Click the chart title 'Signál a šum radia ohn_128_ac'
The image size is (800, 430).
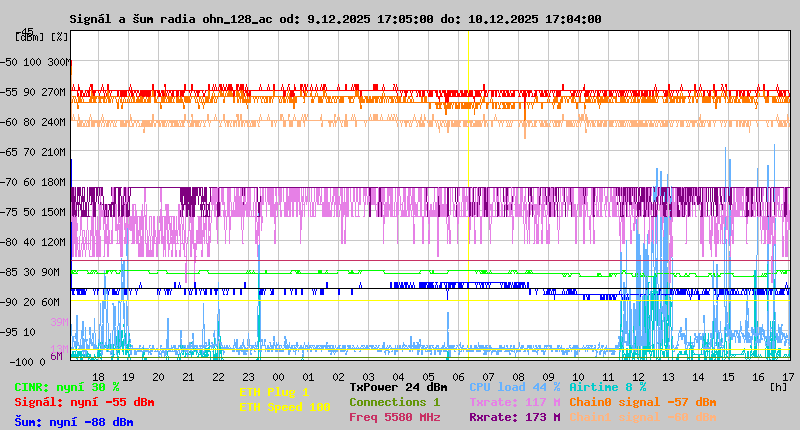click(171, 19)
